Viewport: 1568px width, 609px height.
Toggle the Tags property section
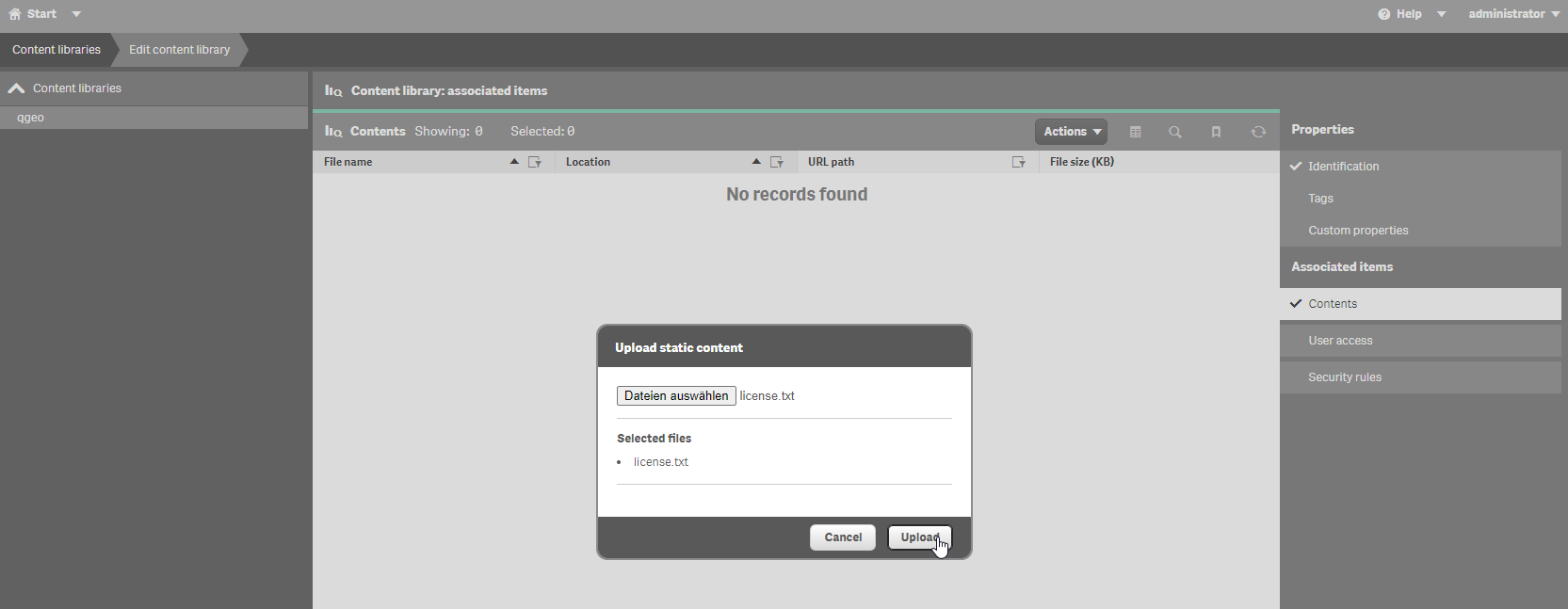coord(1320,199)
